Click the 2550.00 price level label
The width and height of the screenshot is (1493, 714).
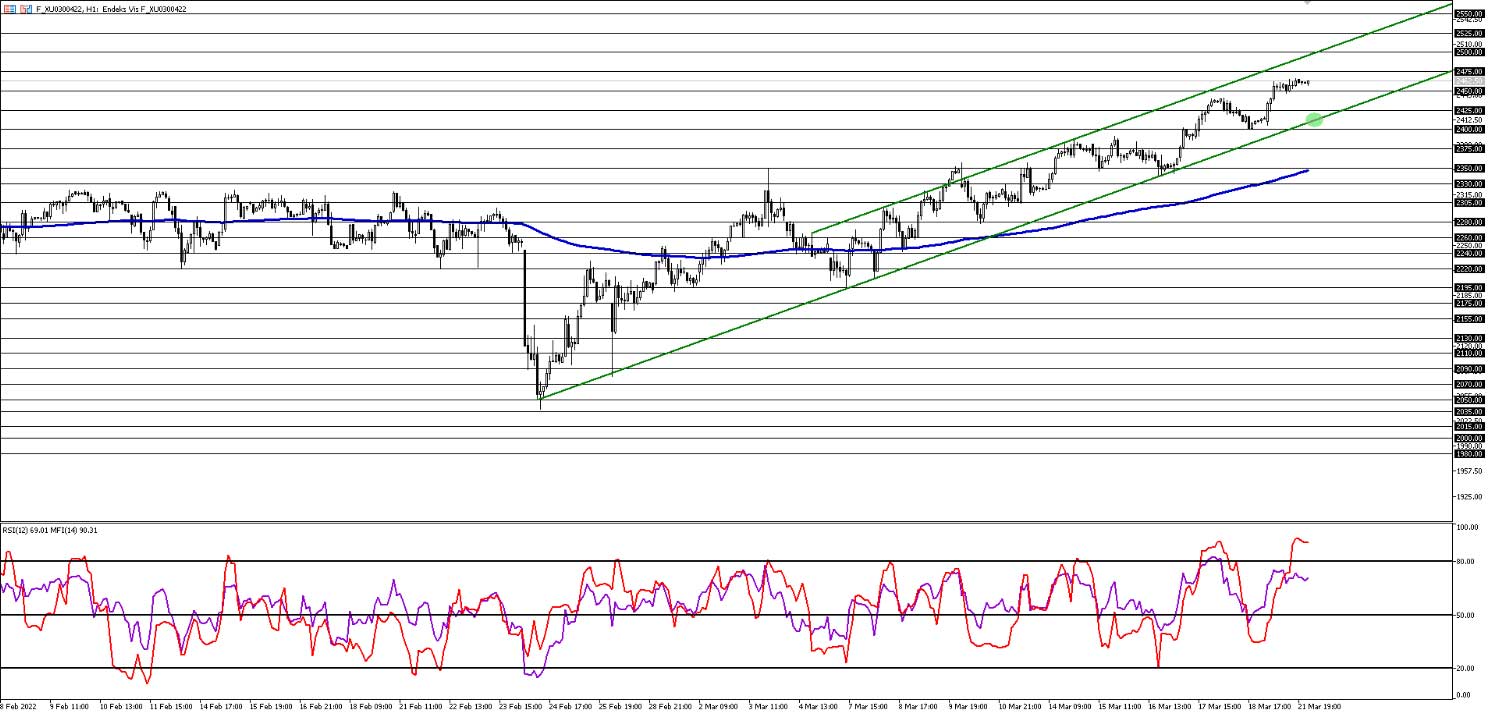pyautogui.click(x=1468, y=14)
